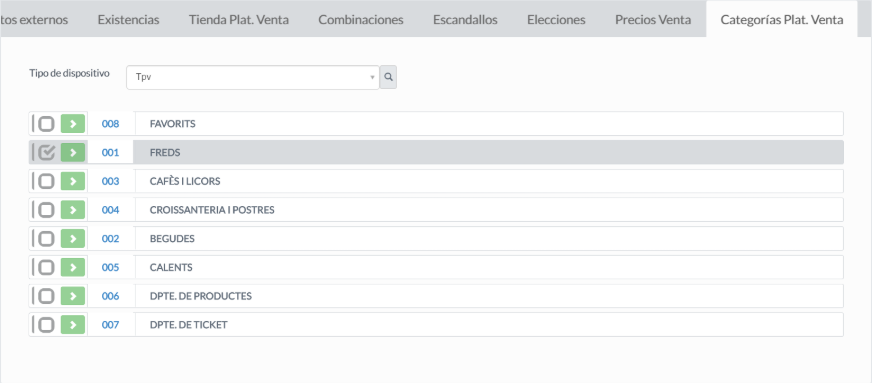
Task: Open category code 001 link
Action: [x=110, y=152]
